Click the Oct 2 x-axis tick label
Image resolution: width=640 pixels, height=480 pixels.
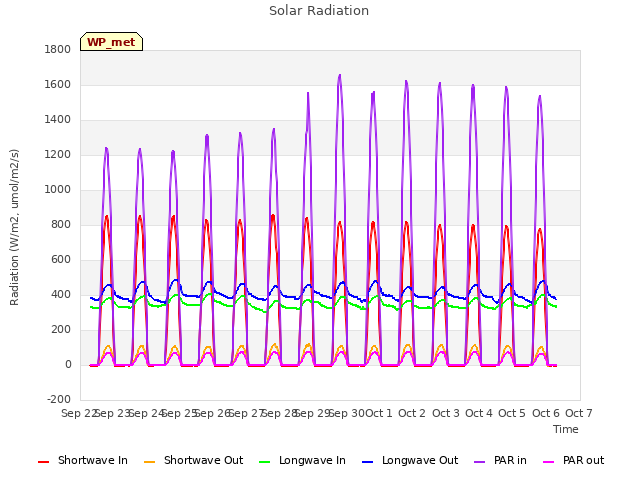point(412,413)
